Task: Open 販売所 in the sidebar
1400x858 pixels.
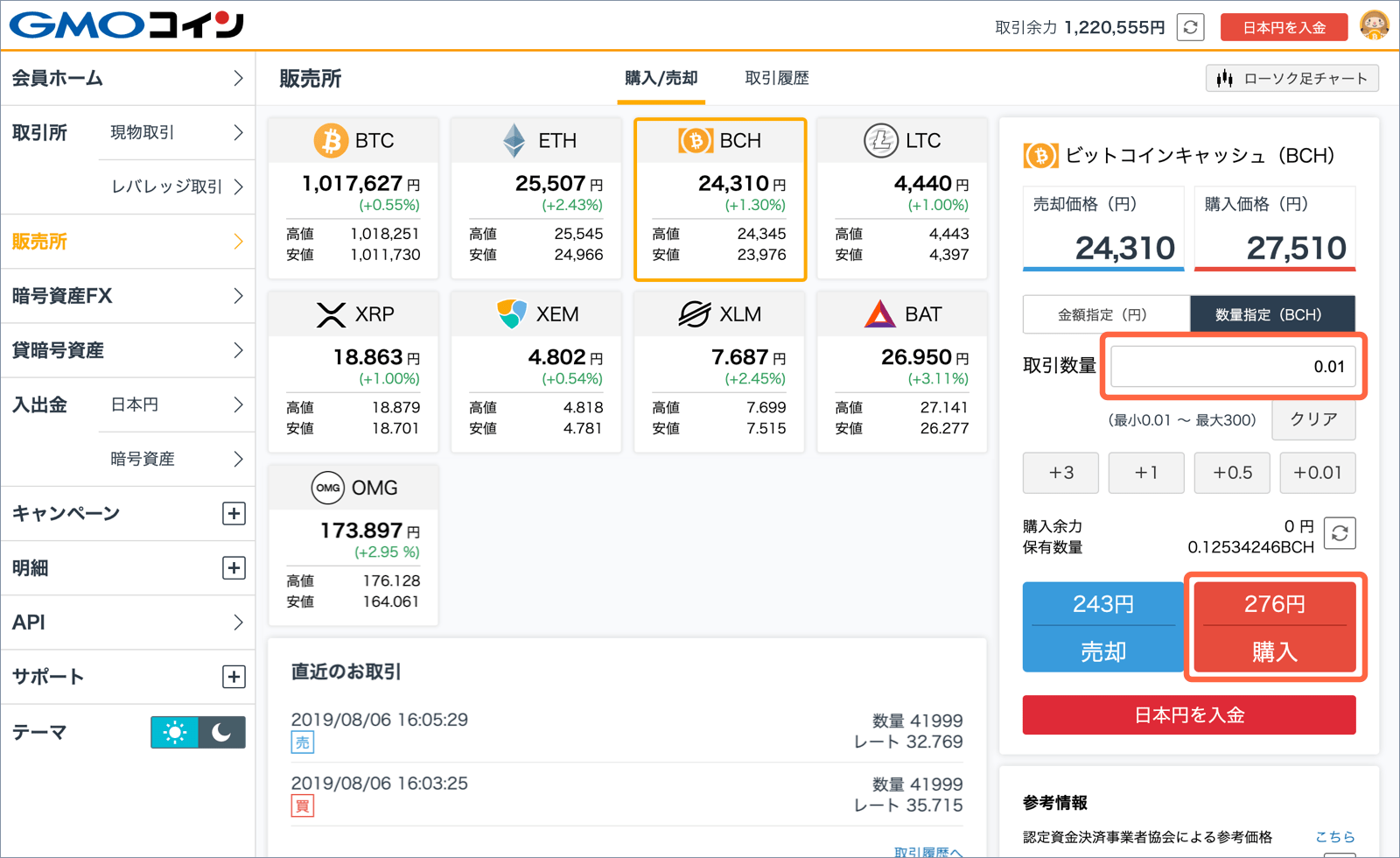Action: coord(128,242)
